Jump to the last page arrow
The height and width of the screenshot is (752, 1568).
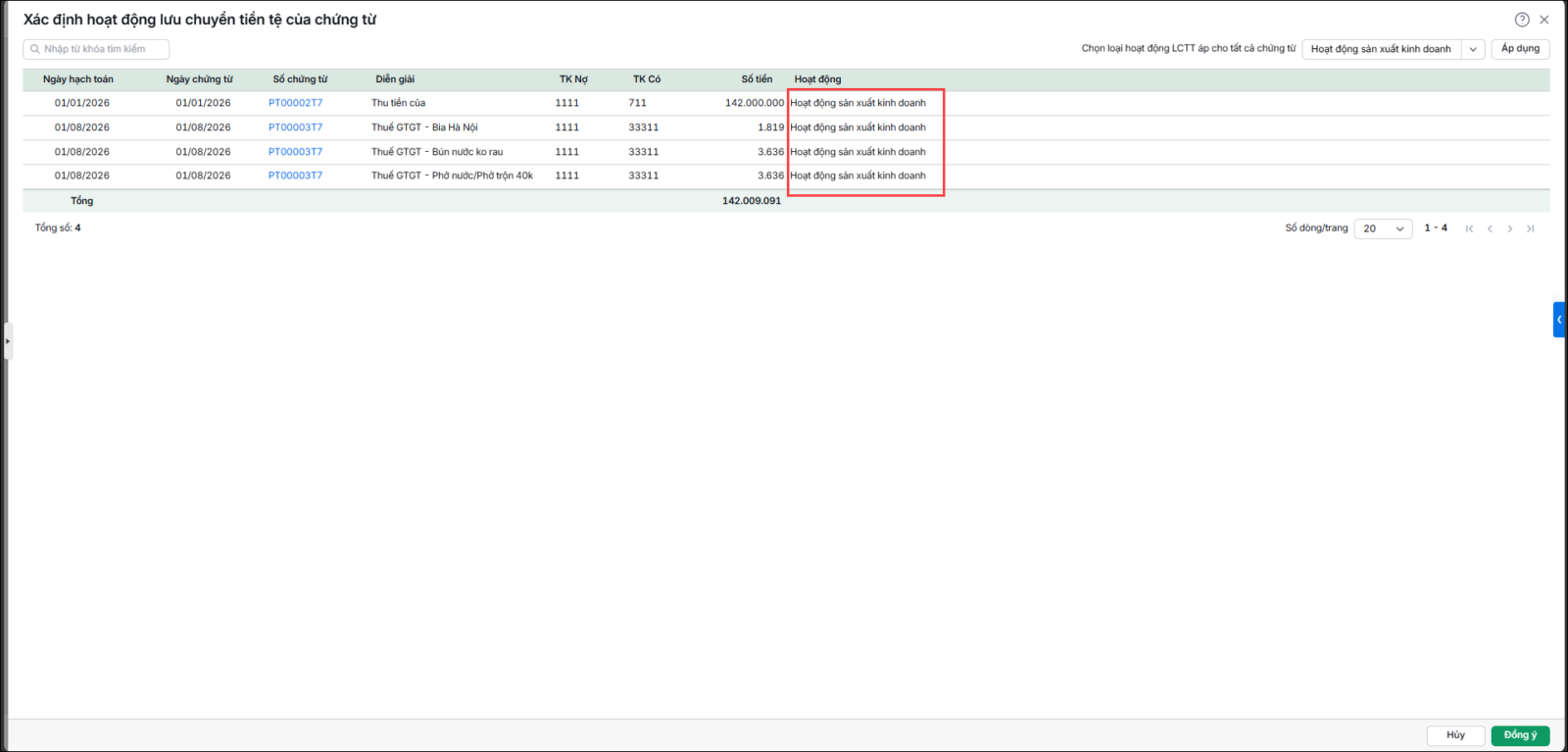point(1530,228)
